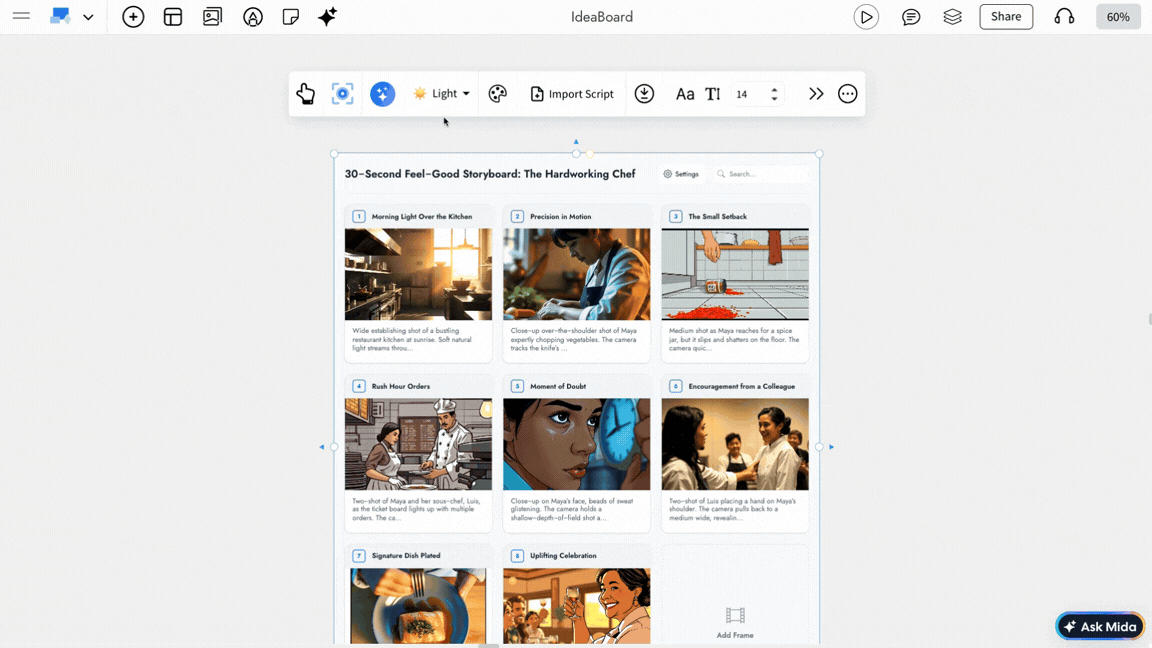Click the left-side blue expand arrow of frame
Image resolution: width=1152 pixels, height=648 pixels.
(321, 447)
